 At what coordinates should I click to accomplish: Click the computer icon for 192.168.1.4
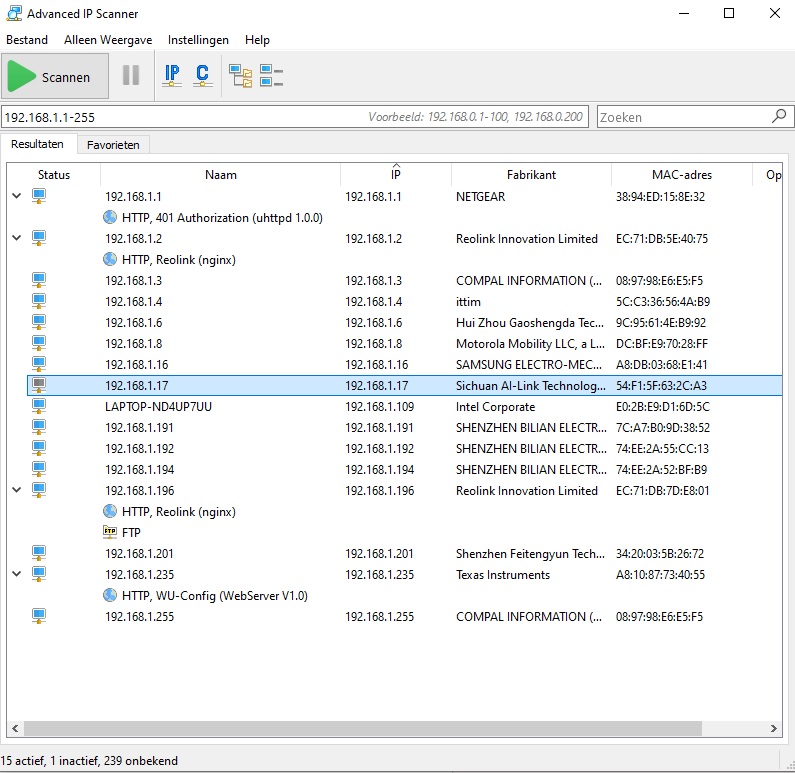(39, 301)
